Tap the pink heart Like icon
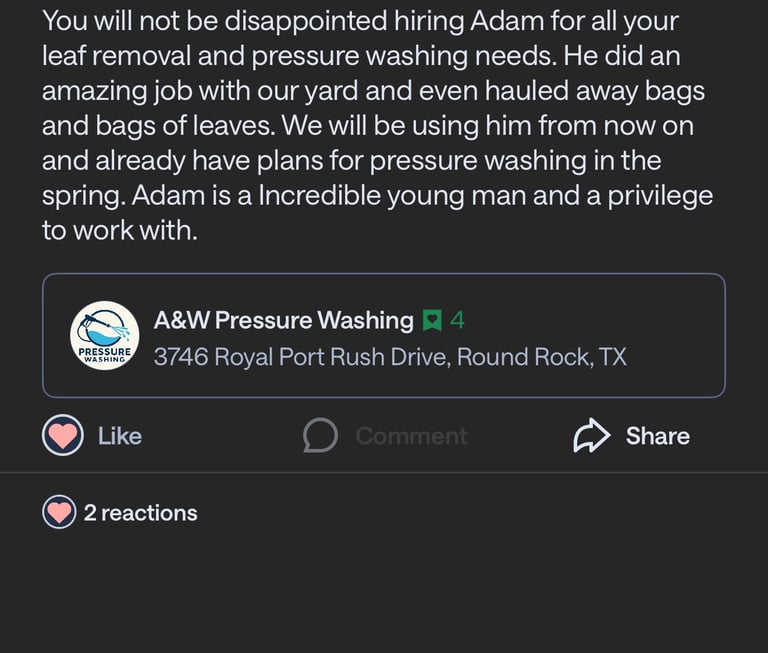 (63, 436)
